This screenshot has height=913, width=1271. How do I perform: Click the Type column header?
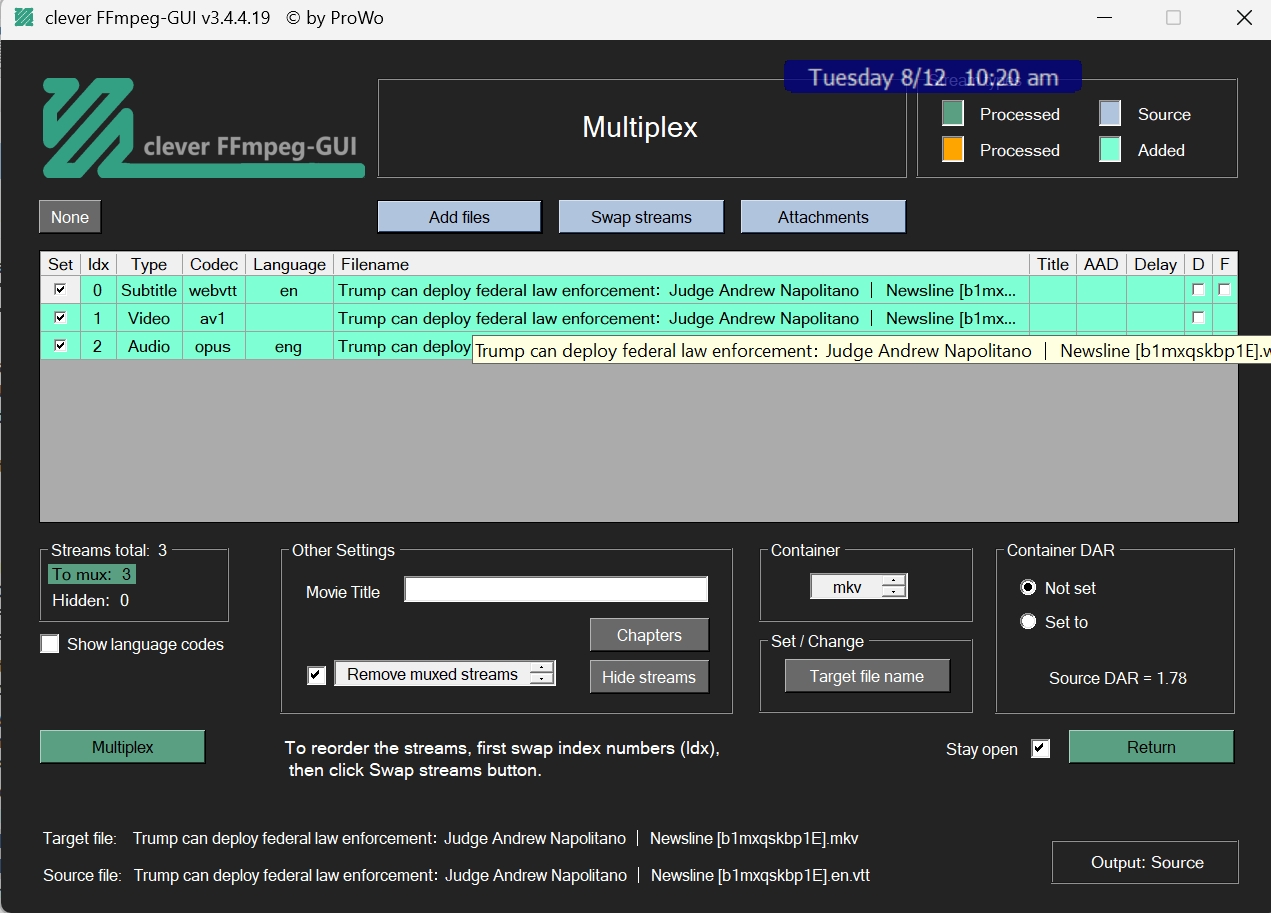pos(149,264)
